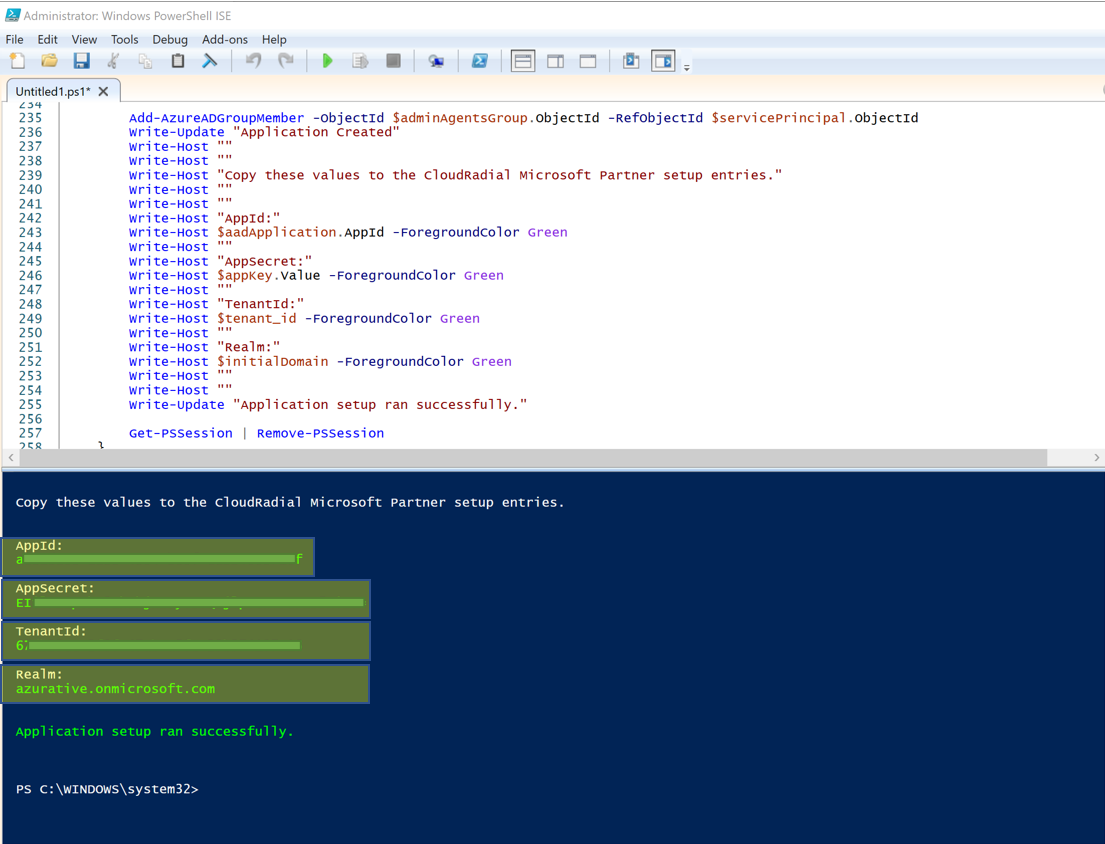
Task: Close the Untitled1.ps1 tab
Action: [104, 92]
